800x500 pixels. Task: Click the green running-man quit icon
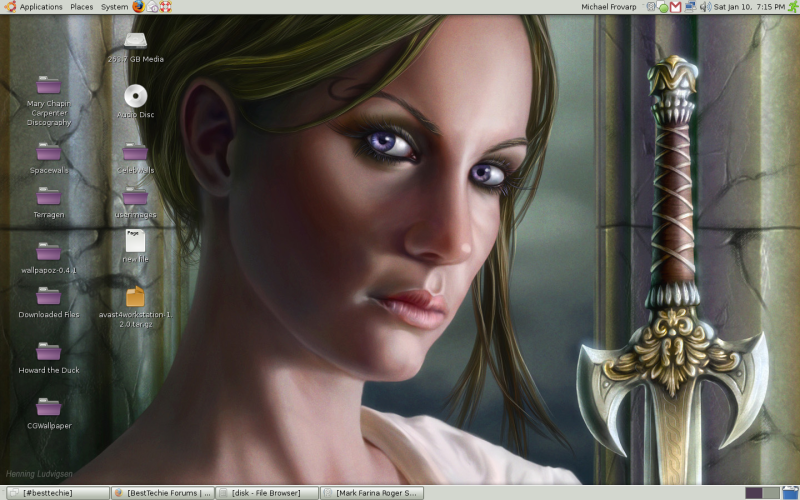click(793, 7)
